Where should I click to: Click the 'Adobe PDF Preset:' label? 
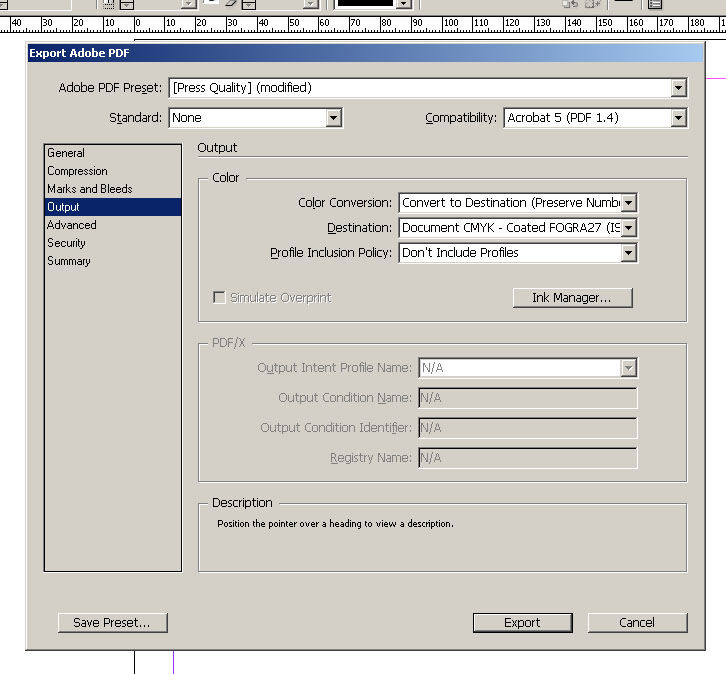[x=110, y=88]
